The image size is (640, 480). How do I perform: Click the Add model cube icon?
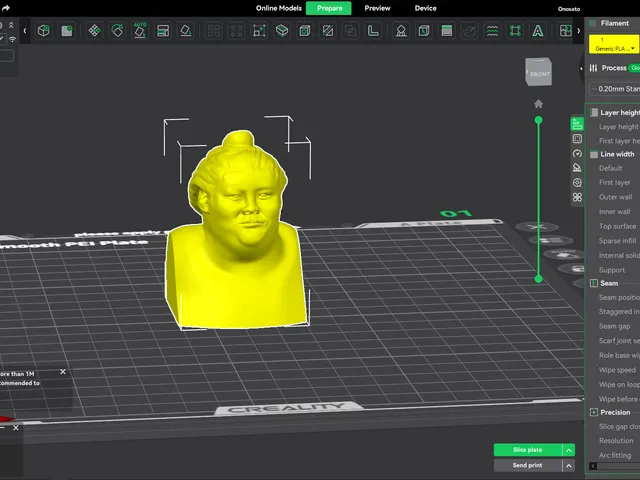[44, 31]
